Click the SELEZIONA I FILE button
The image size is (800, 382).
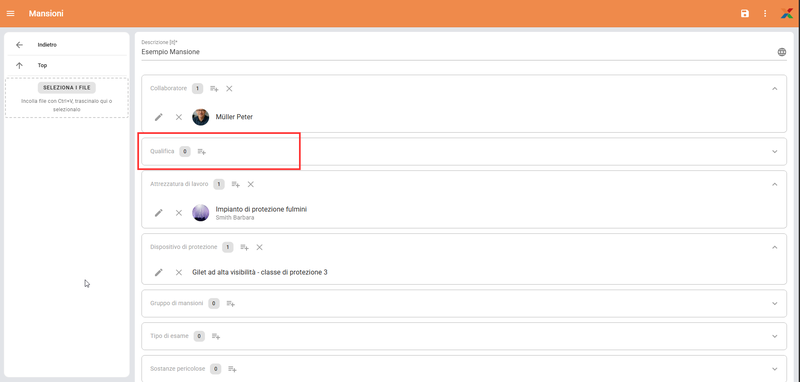click(67, 88)
